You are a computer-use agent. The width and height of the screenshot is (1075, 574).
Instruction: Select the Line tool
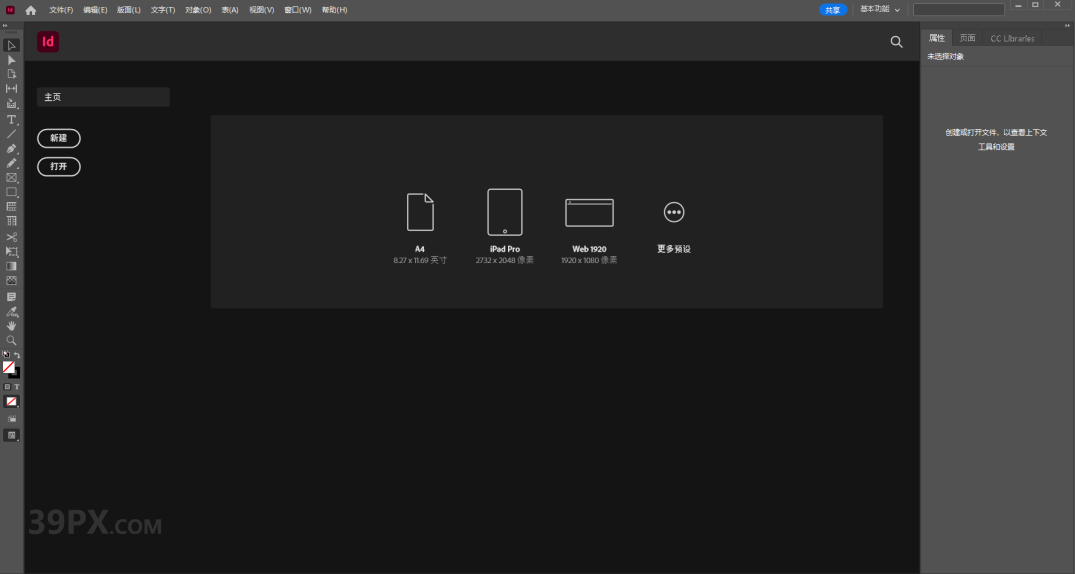tap(11, 134)
